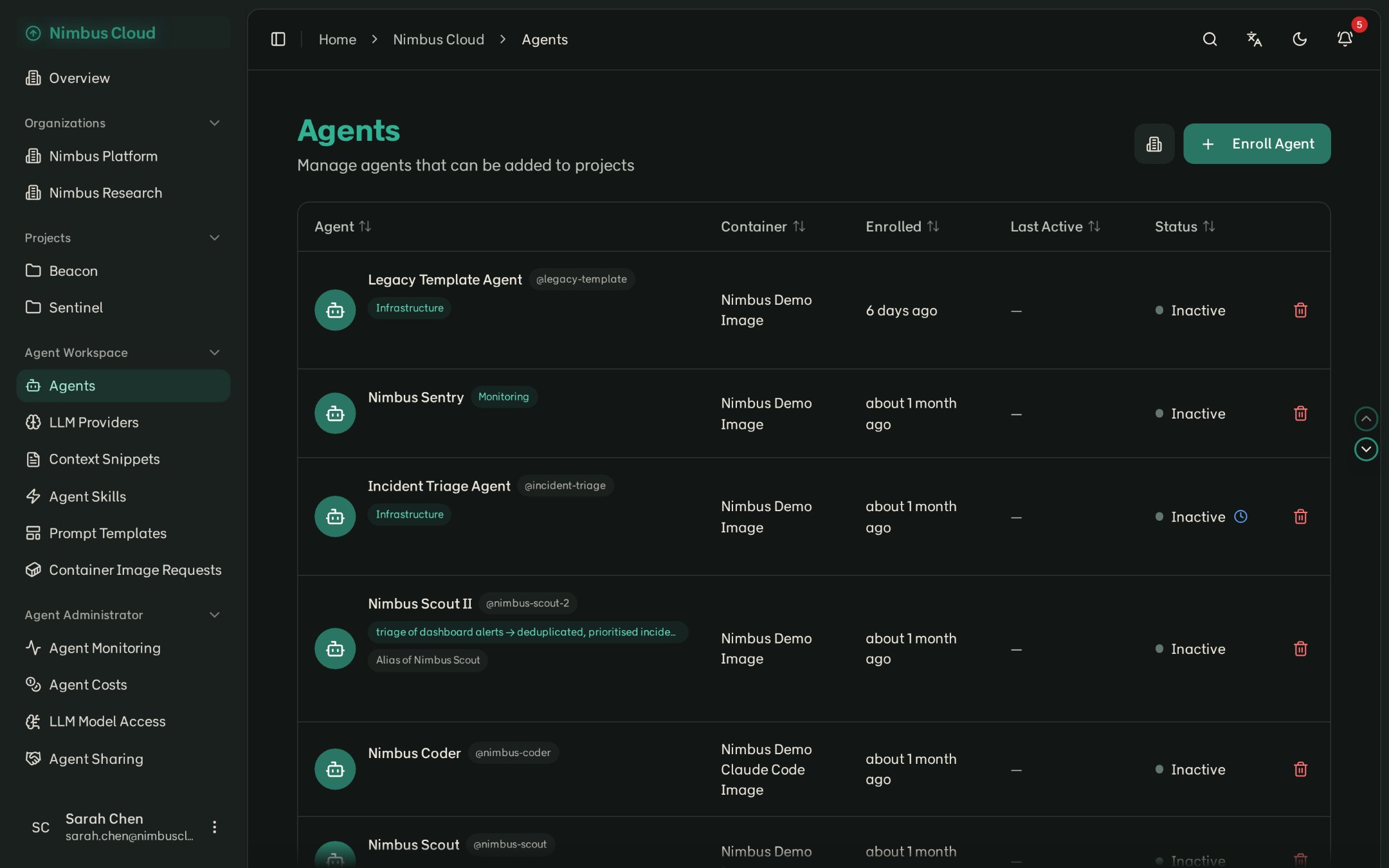Delete the Nimbus Coder agent
This screenshot has height=868, width=1389.
coord(1300,769)
